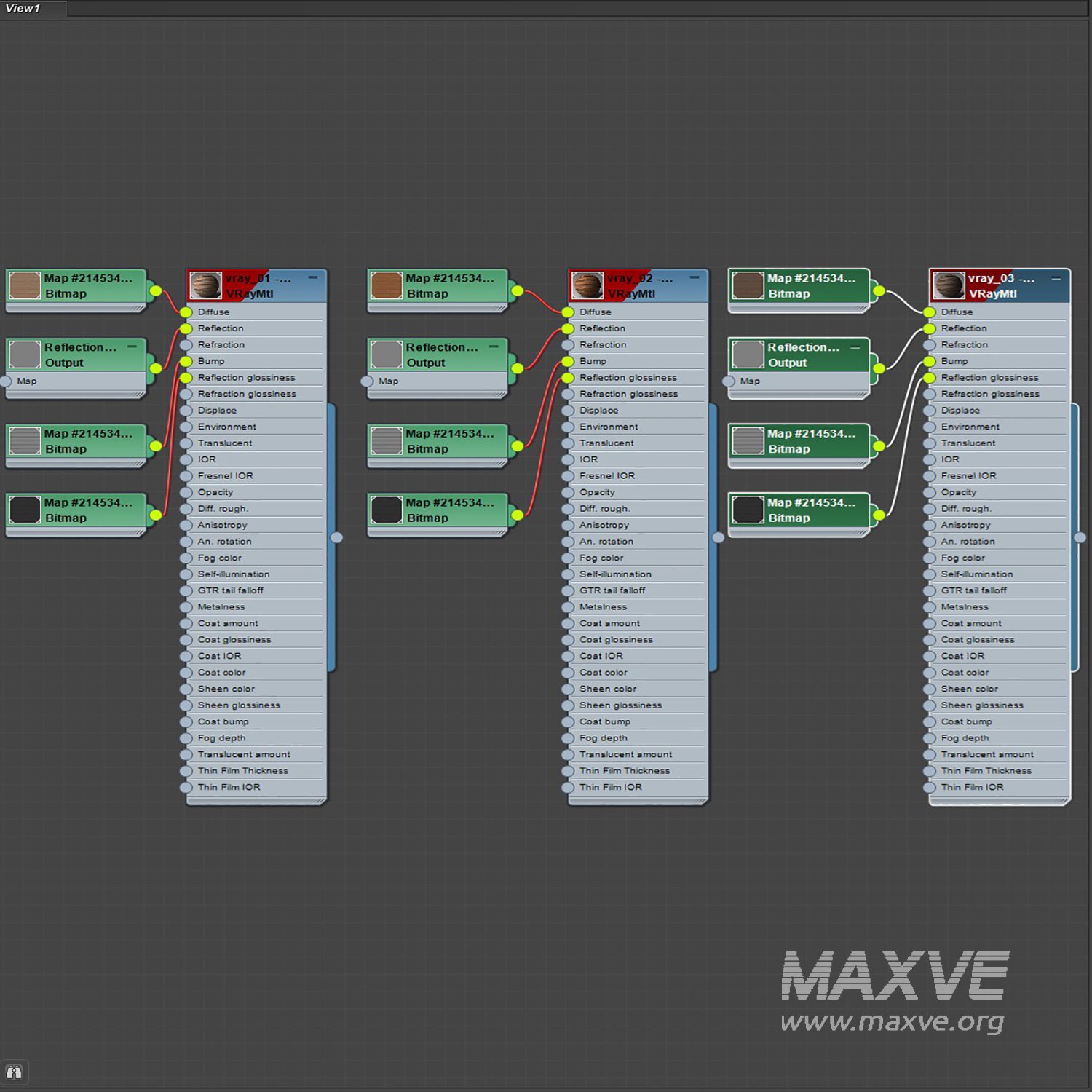This screenshot has width=1092, height=1092.
Task: Toggle the rightmost Reflection Output node's minus button
Action: click(855, 347)
